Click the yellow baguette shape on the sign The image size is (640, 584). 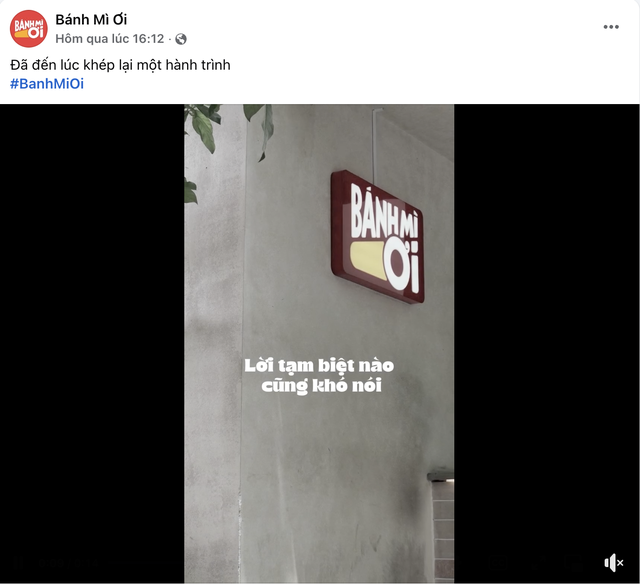[x=368, y=261]
